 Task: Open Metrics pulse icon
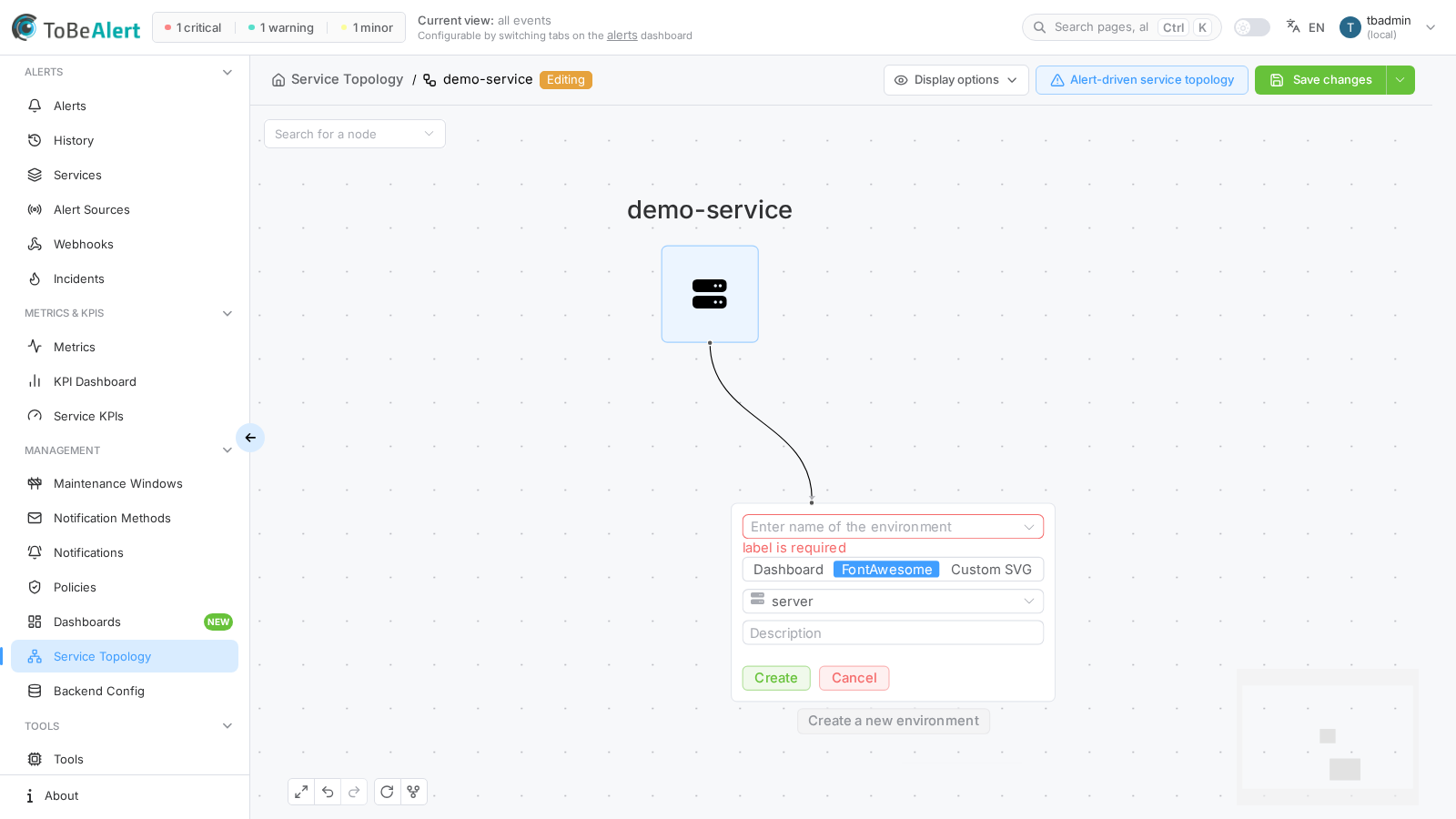tap(35, 347)
